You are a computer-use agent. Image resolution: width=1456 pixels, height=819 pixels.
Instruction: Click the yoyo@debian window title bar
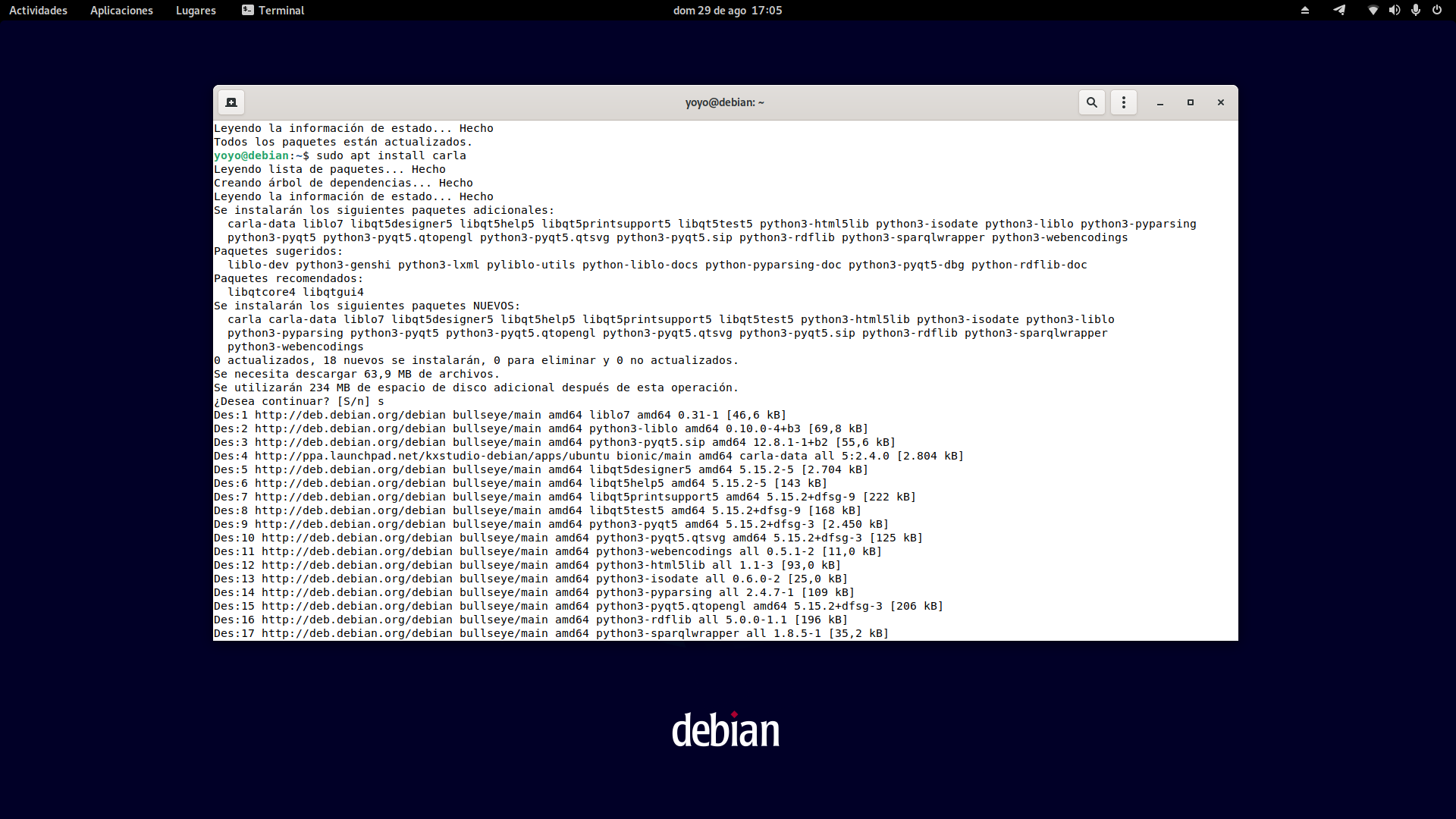tap(724, 102)
